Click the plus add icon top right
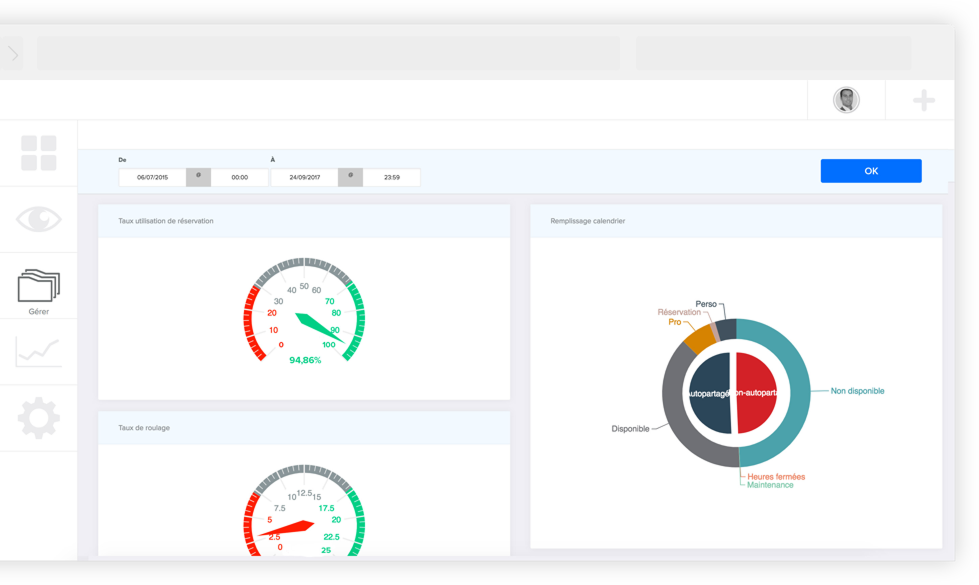979x585 pixels. pos(923,100)
